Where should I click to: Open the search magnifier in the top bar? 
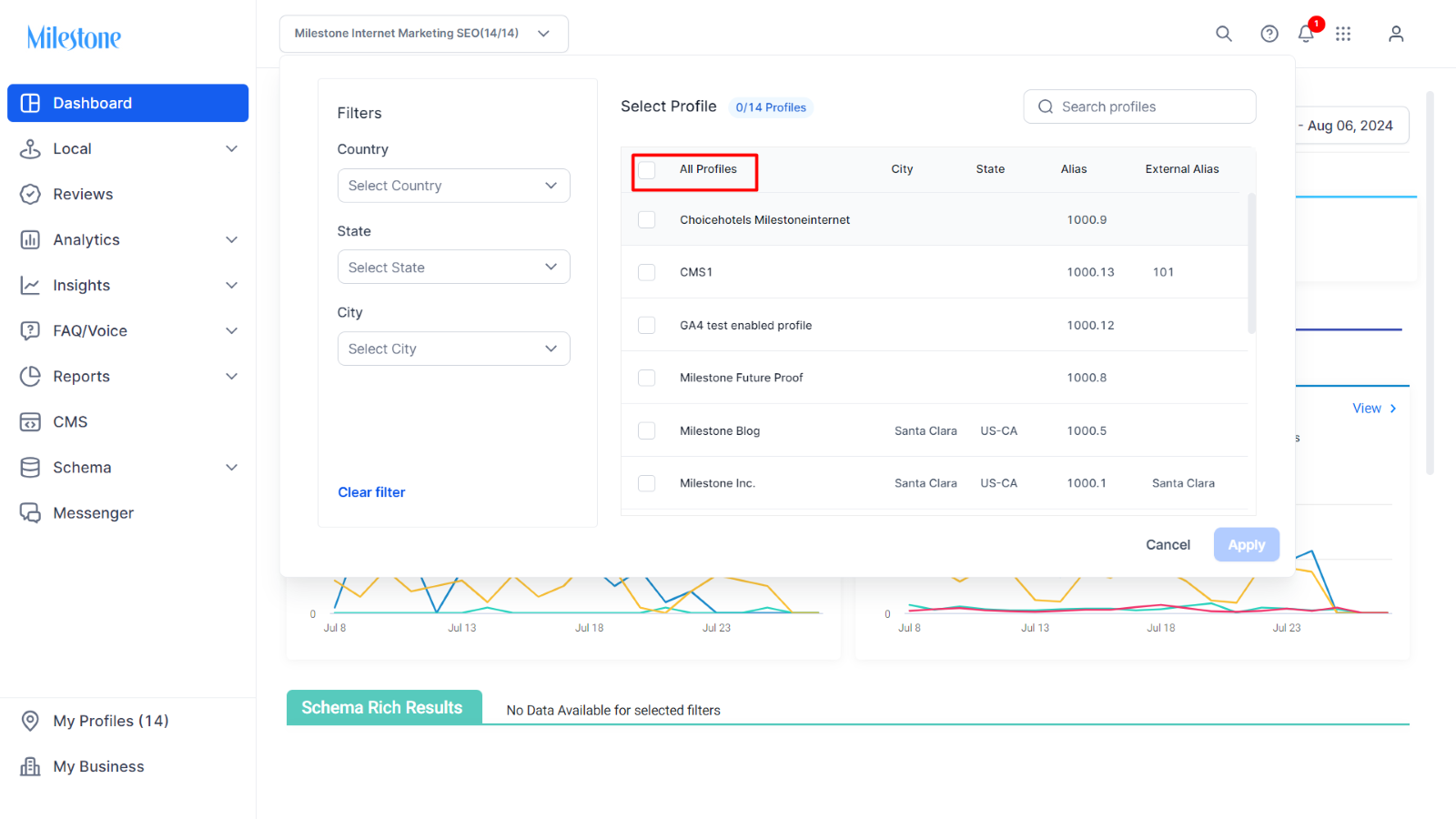1224,34
